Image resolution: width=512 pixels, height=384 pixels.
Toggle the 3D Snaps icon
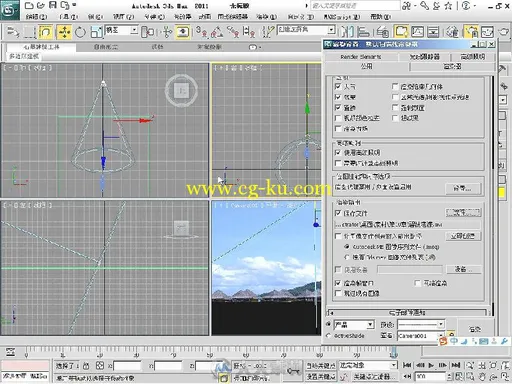[x=201, y=32]
